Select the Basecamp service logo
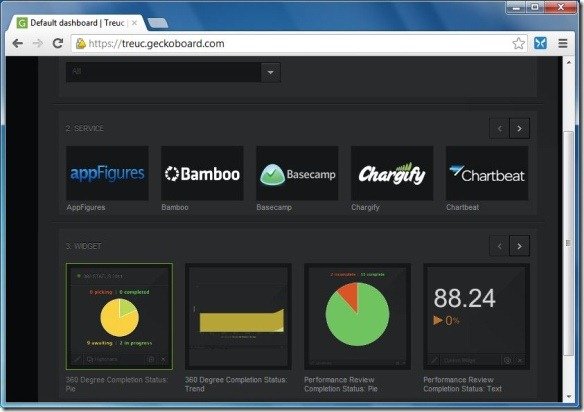Screen dimensions: 584x412 pos(297,173)
